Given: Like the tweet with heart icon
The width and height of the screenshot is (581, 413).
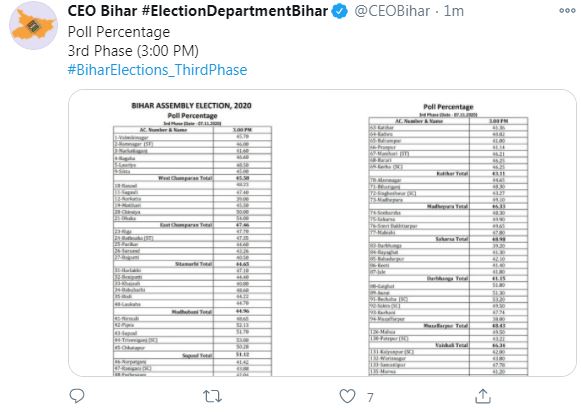Looking at the screenshot, I should click(347, 396).
